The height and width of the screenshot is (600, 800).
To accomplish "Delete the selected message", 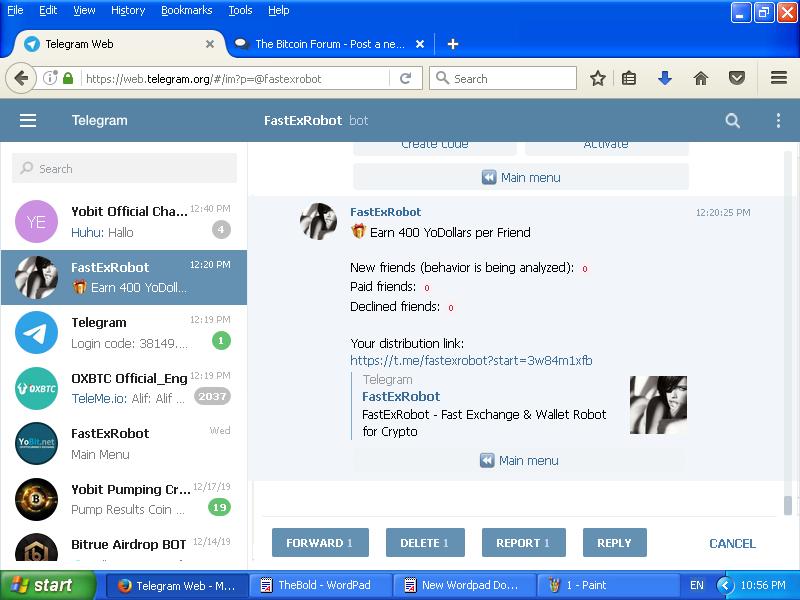I will pyautogui.click(x=425, y=542).
